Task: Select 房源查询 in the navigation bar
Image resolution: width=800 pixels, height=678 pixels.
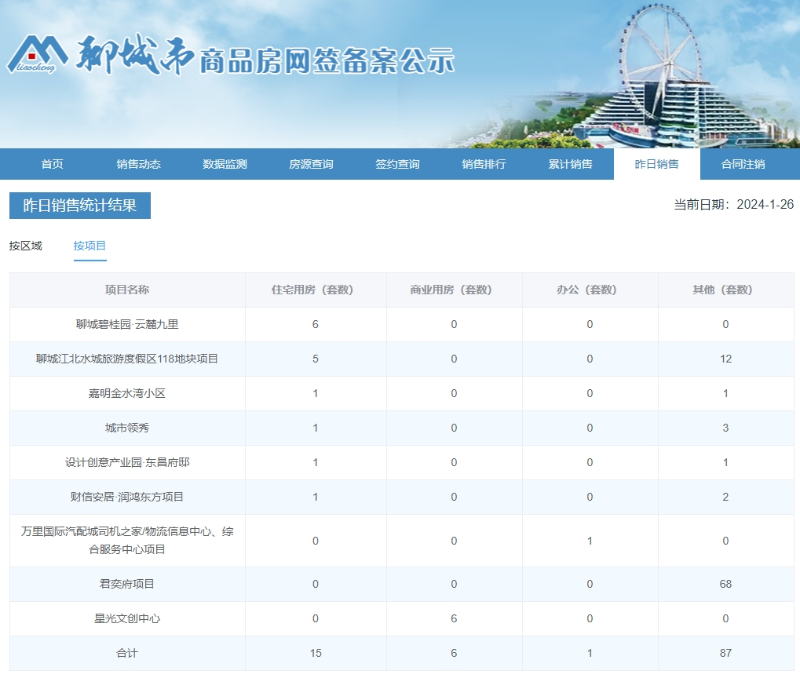Action: coord(311,164)
